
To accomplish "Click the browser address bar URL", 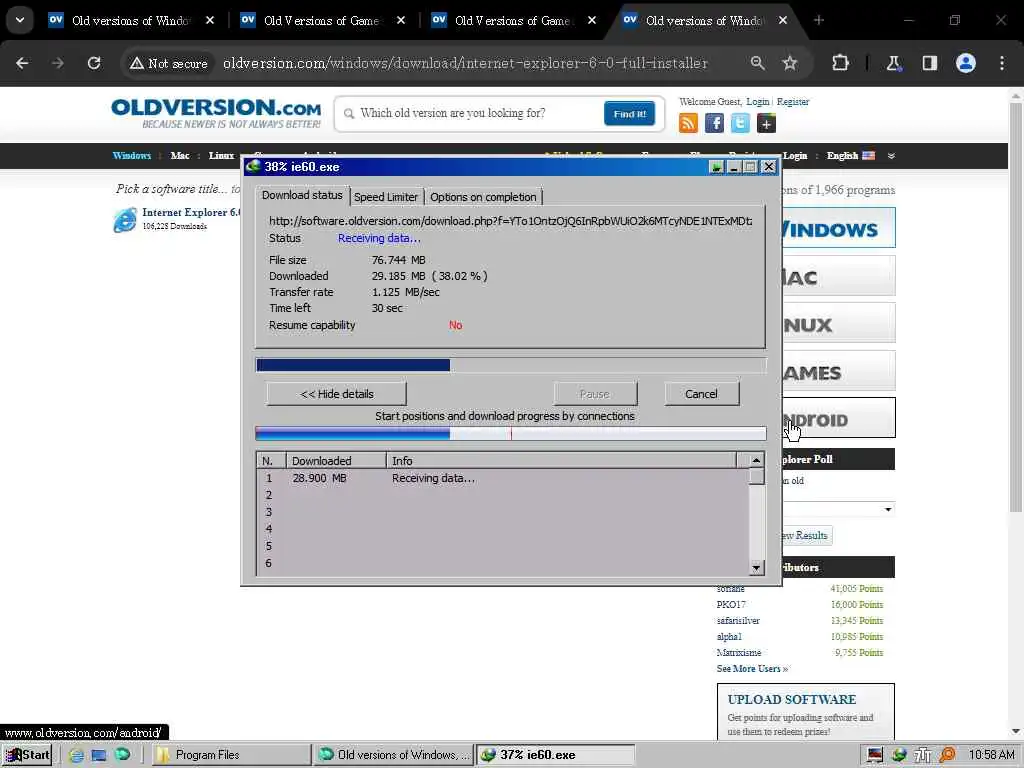I will tap(465, 63).
